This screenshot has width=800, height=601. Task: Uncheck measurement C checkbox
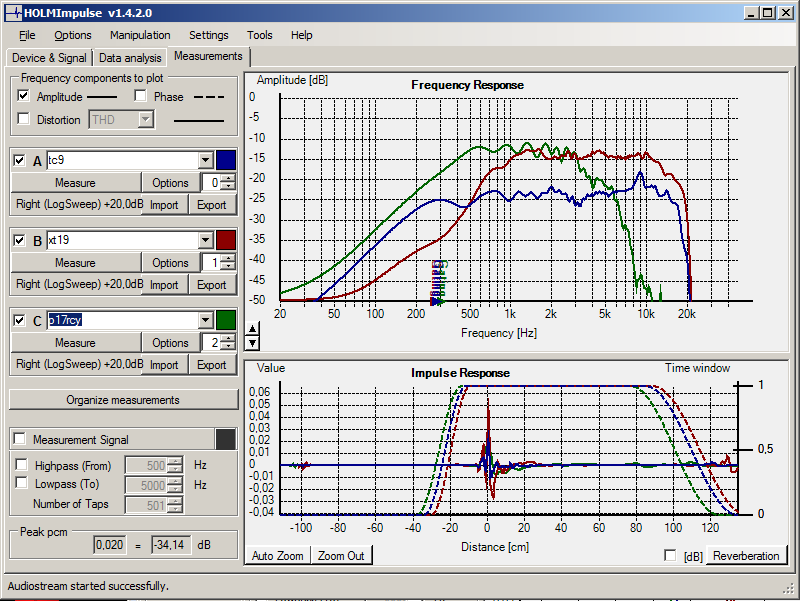coord(19,320)
